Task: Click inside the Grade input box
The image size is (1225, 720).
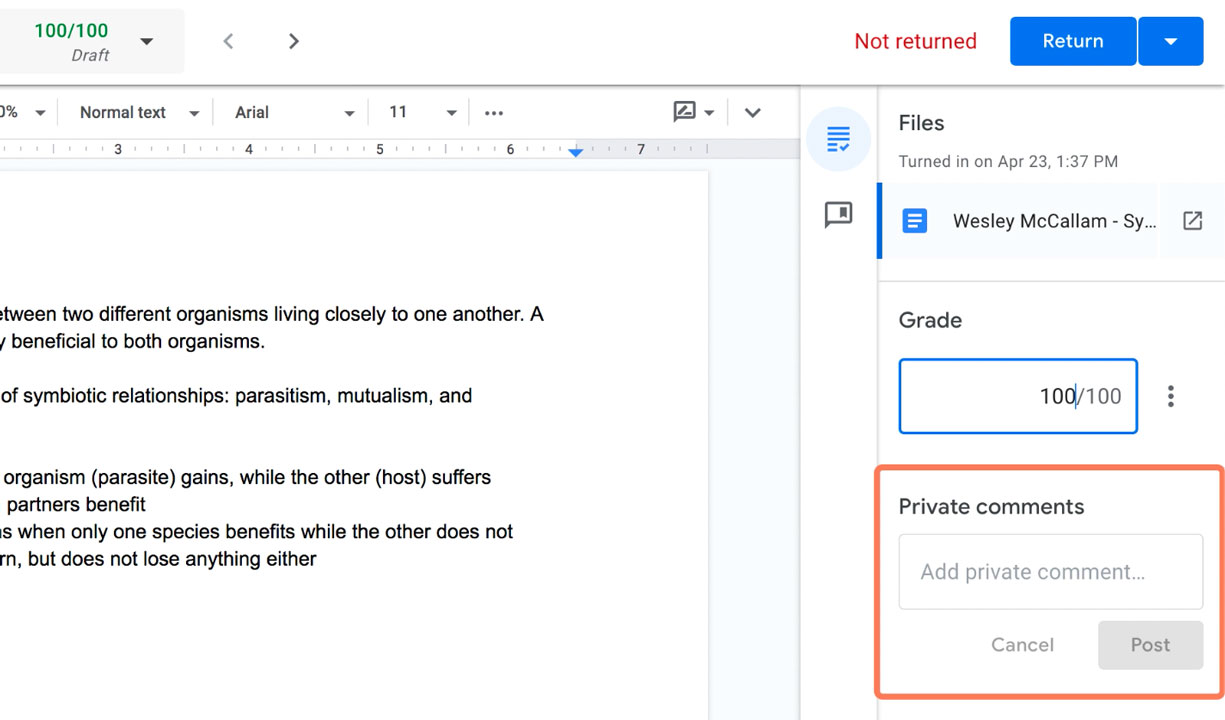Action: (x=1017, y=396)
